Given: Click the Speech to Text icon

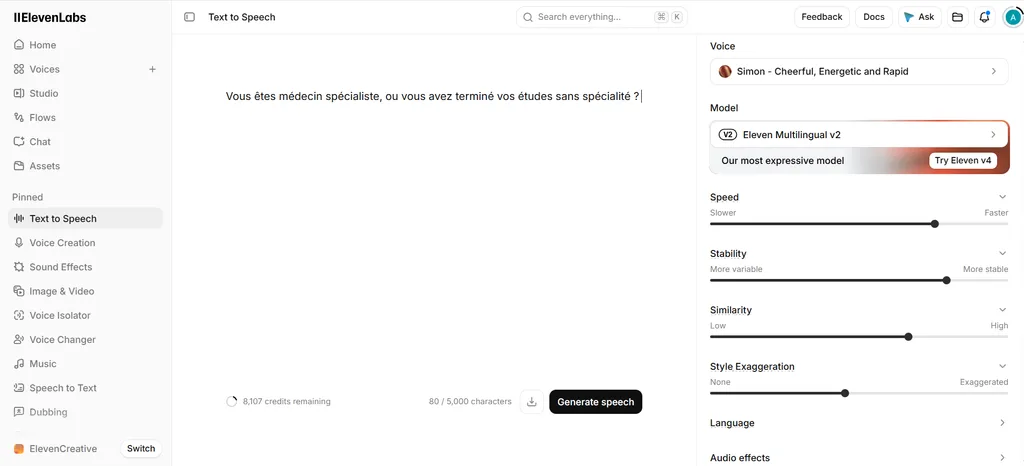Looking at the screenshot, I should point(19,388).
